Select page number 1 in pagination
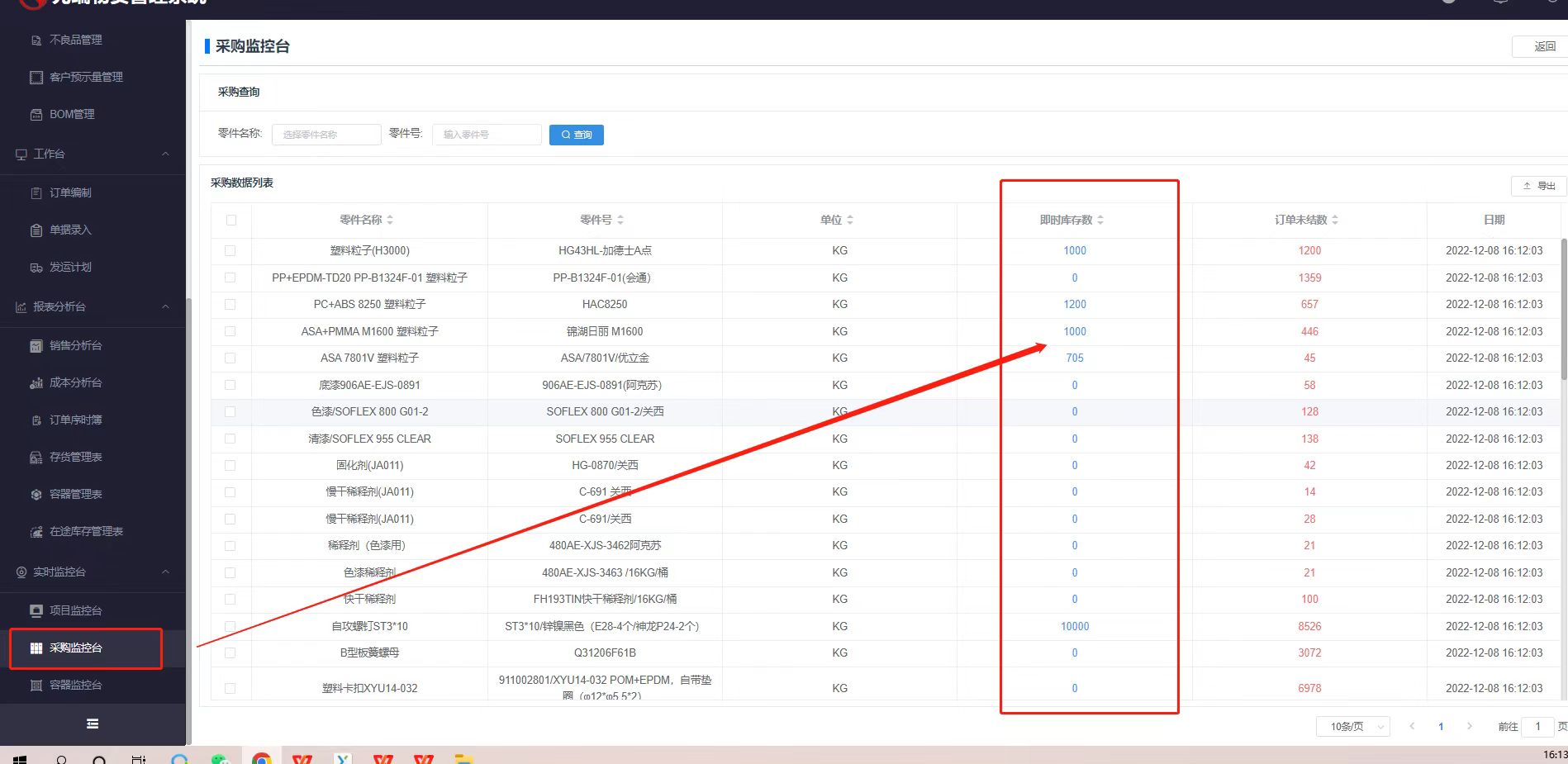The height and width of the screenshot is (764, 1568). 1441,727
